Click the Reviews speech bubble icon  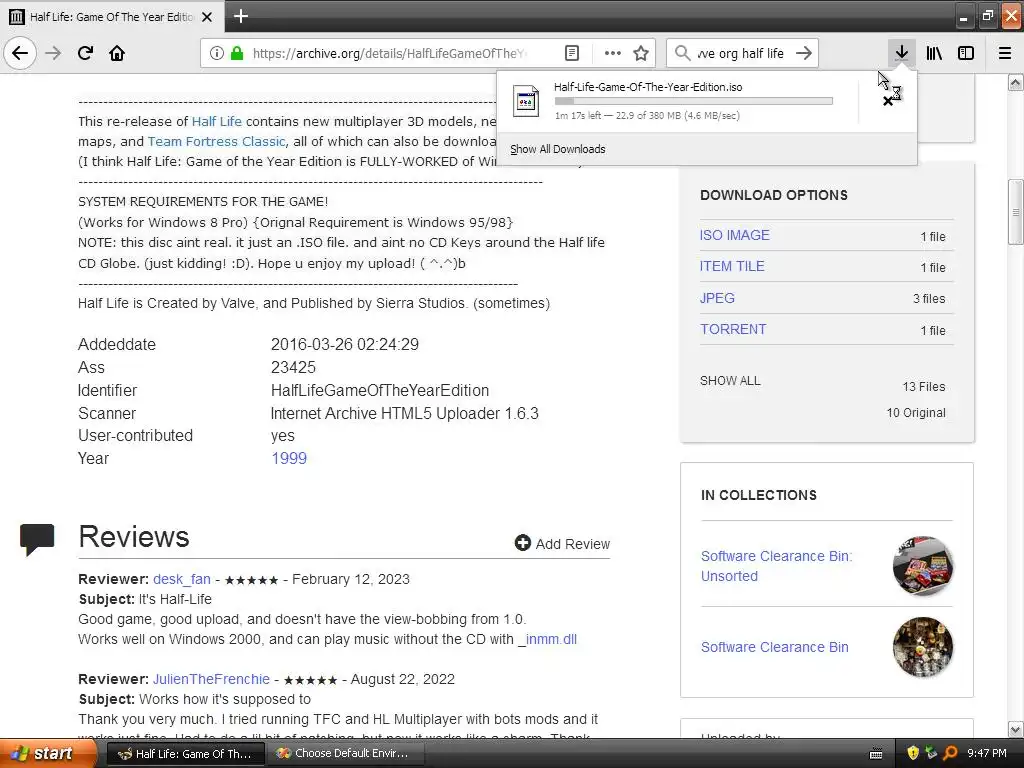[x=37, y=539]
